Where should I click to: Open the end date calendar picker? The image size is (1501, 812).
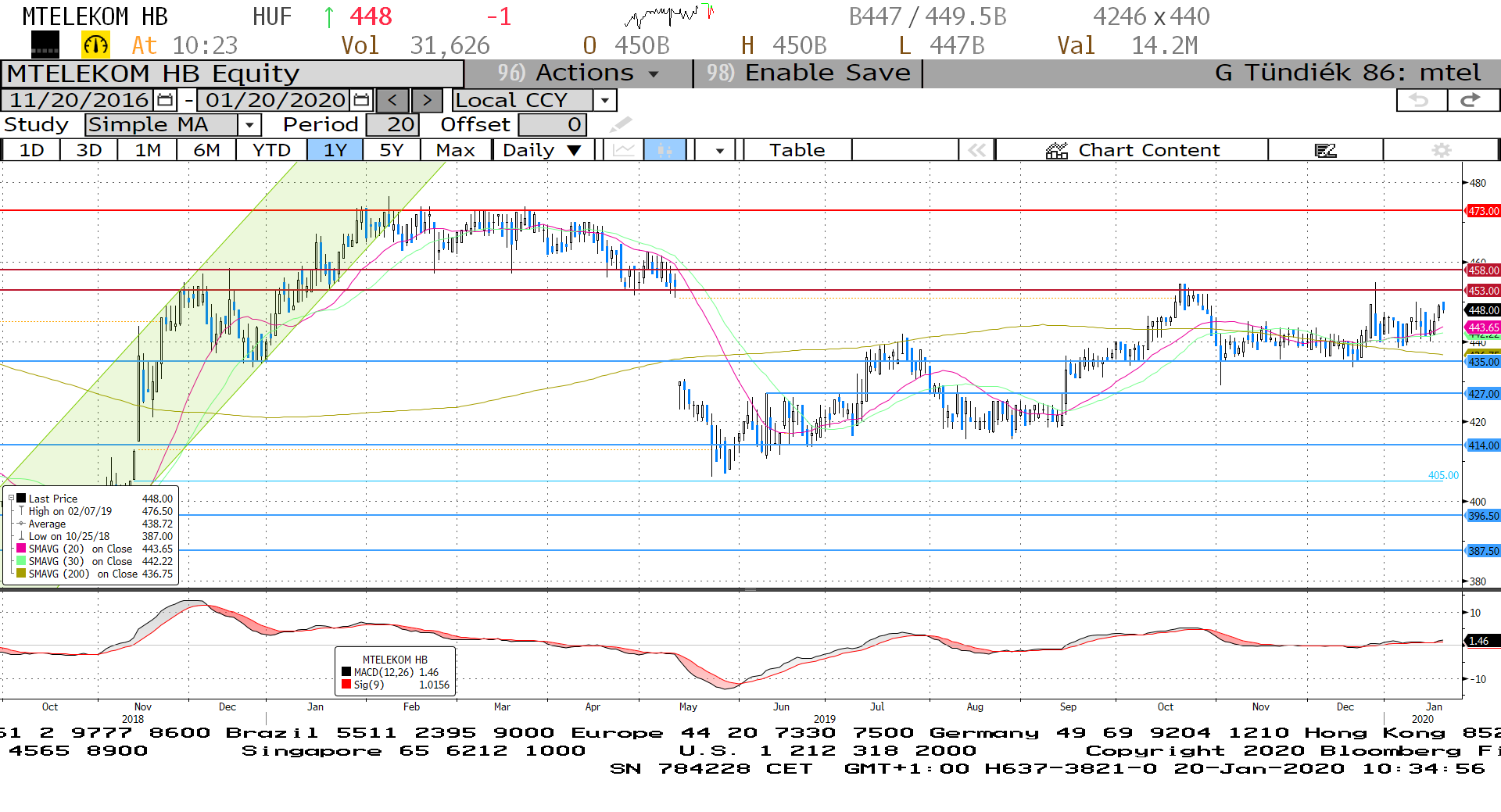(361, 100)
